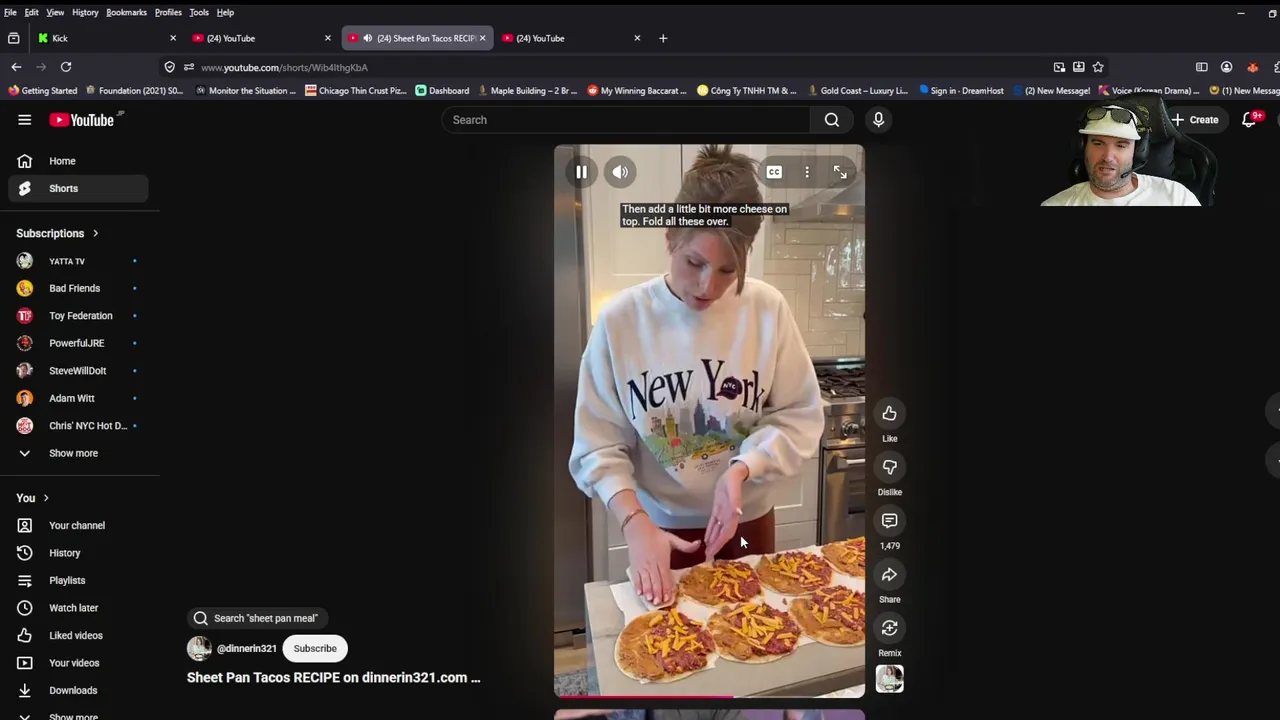
Task: Open the Dashboard bookmark
Action: [x=442, y=90]
